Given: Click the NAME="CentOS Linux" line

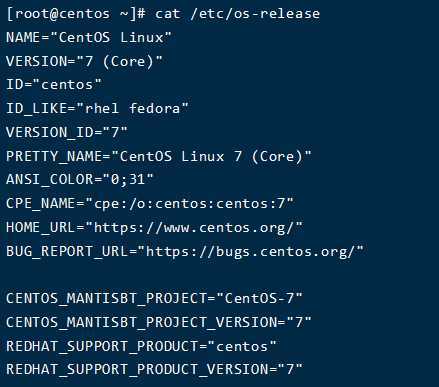Looking at the screenshot, I should 89,37.
